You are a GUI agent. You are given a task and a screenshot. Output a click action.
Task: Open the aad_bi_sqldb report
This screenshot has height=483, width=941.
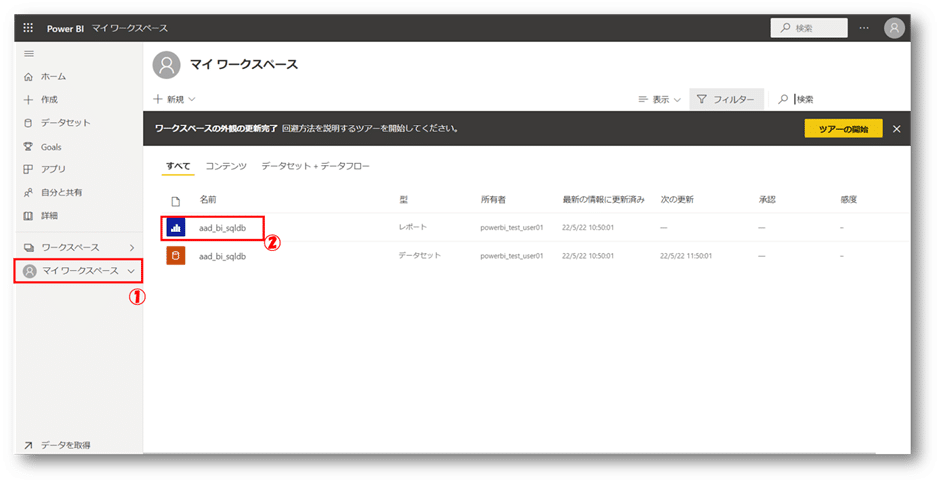223,228
